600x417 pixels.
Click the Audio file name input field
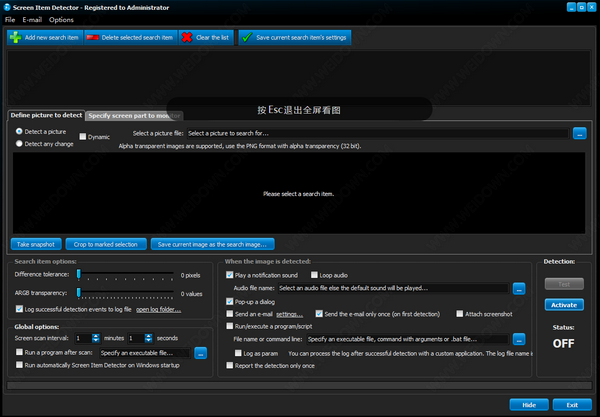(x=393, y=288)
